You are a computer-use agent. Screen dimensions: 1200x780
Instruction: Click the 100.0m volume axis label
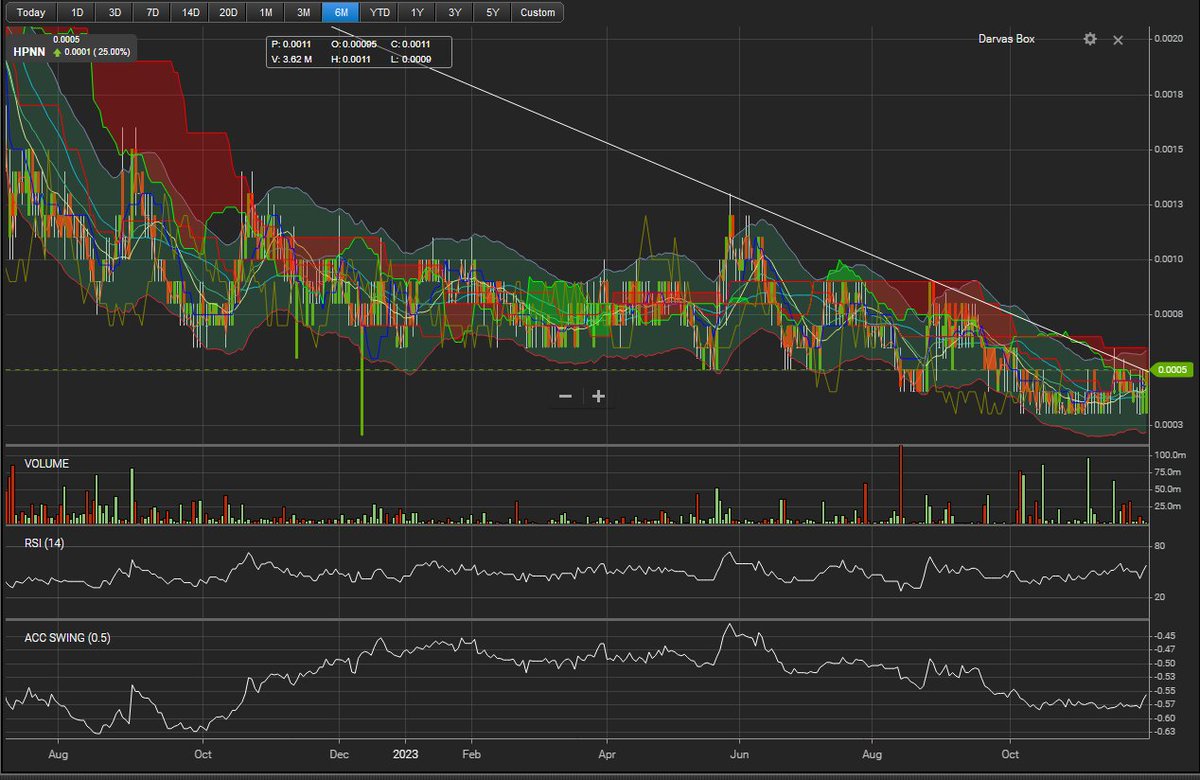click(1169, 455)
